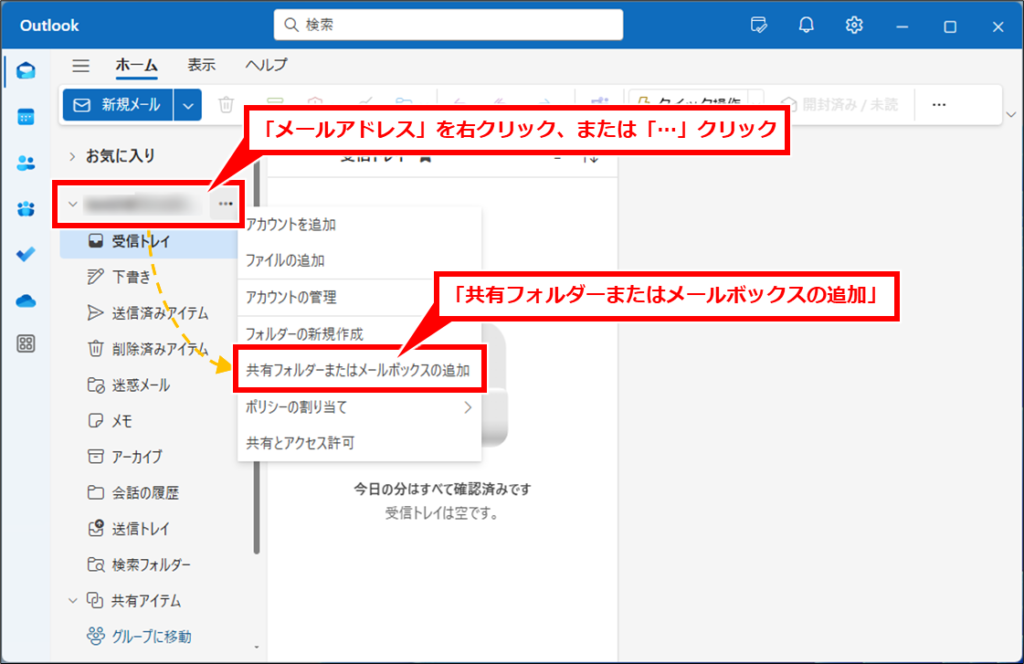Open the app launcher grid icon
1024x664 pixels.
(25, 344)
